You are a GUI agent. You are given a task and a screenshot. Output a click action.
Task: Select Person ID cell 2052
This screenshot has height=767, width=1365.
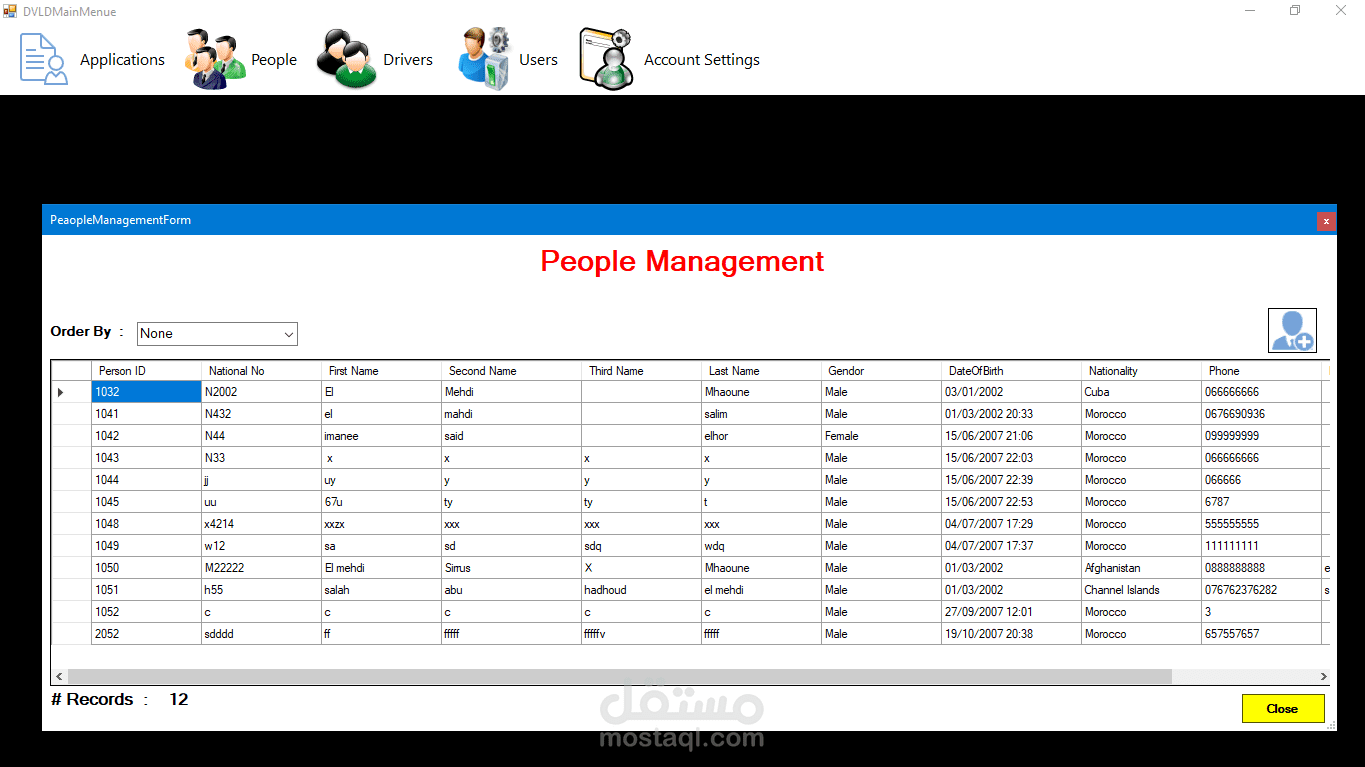coord(146,634)
